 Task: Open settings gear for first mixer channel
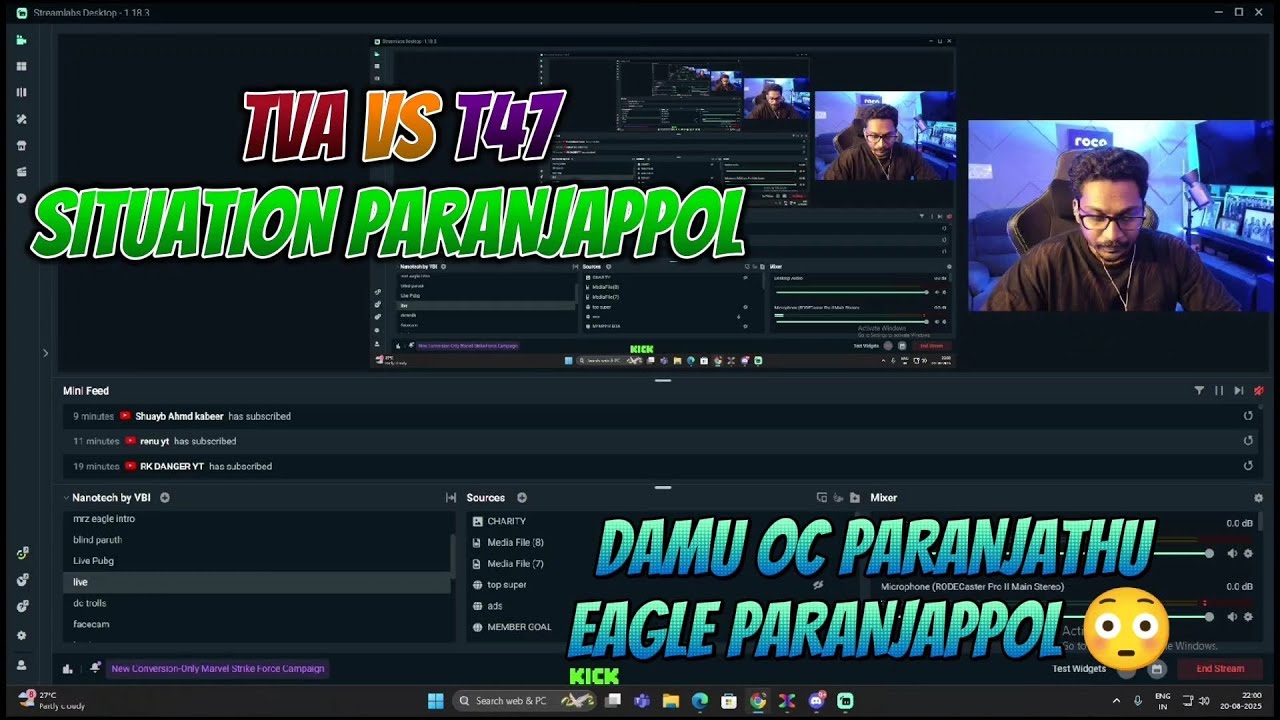pyautogui.click(x=1248, y=554)
